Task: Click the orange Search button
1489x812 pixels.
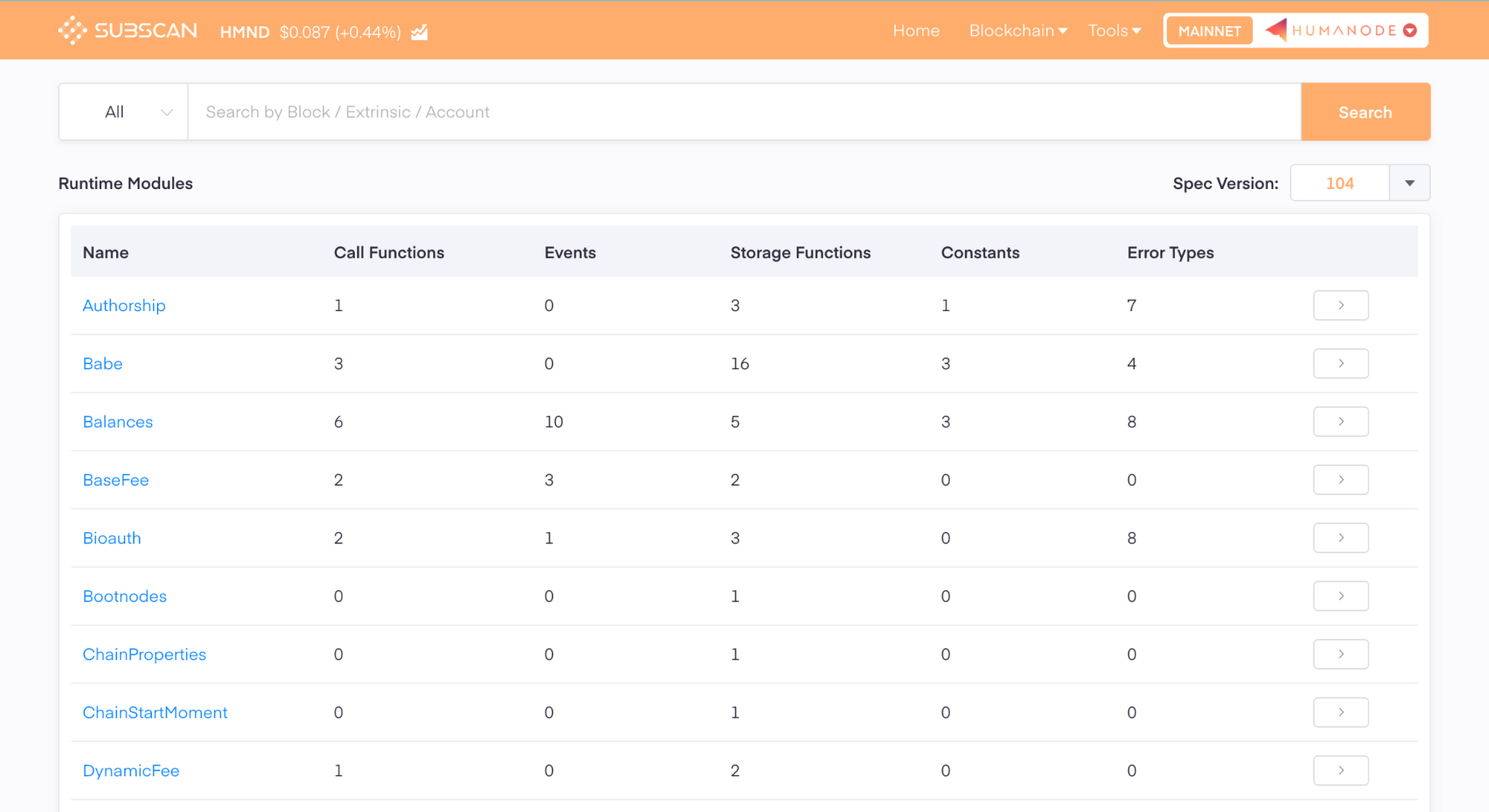Action: tap(1365, 112)
